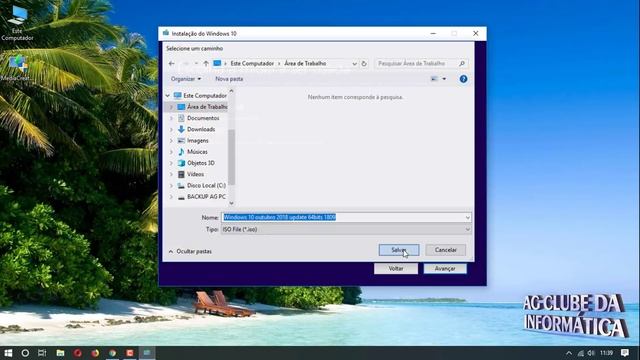Click Área de Trabalho in address bar

[305, 64]
